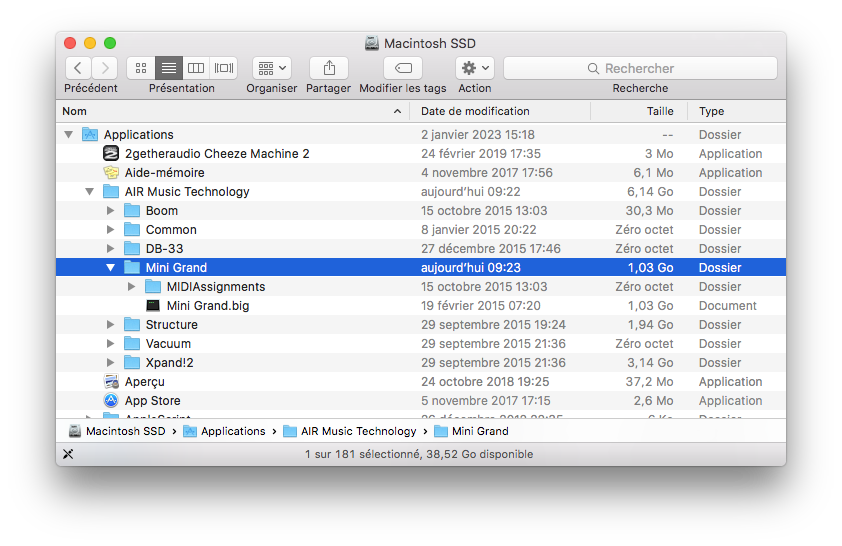The image size is (842, 546).
Task: Click the back navigation arrow
Action: click(x=78, y=68)
